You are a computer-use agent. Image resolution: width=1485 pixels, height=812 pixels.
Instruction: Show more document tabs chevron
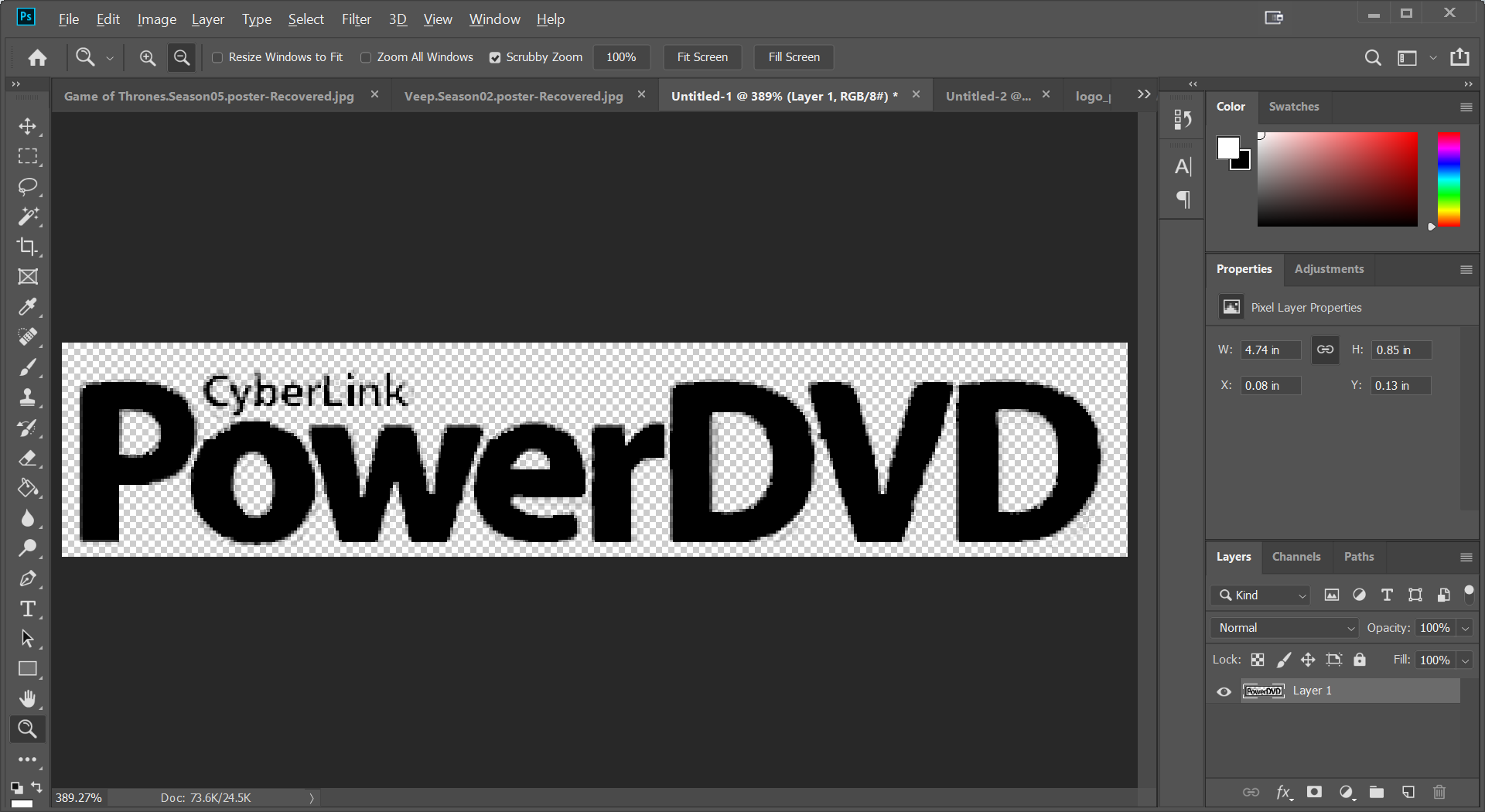tap(1144, 94)
